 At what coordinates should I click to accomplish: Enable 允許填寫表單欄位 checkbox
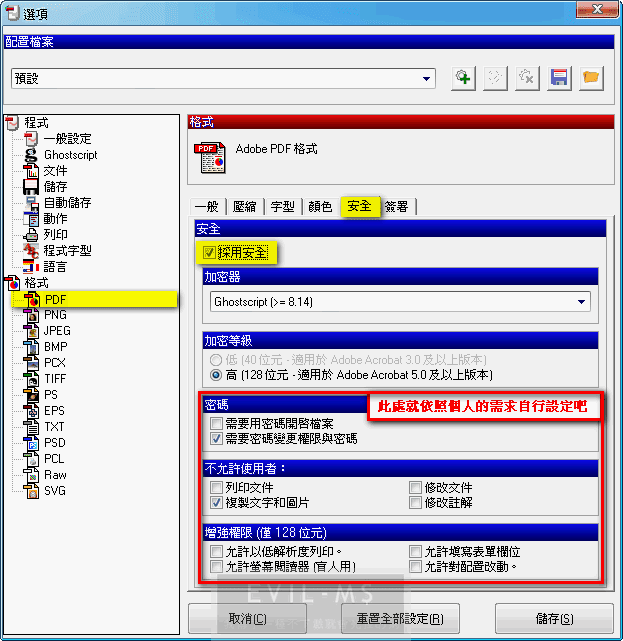pyautogui.click(x=415, y=551)
